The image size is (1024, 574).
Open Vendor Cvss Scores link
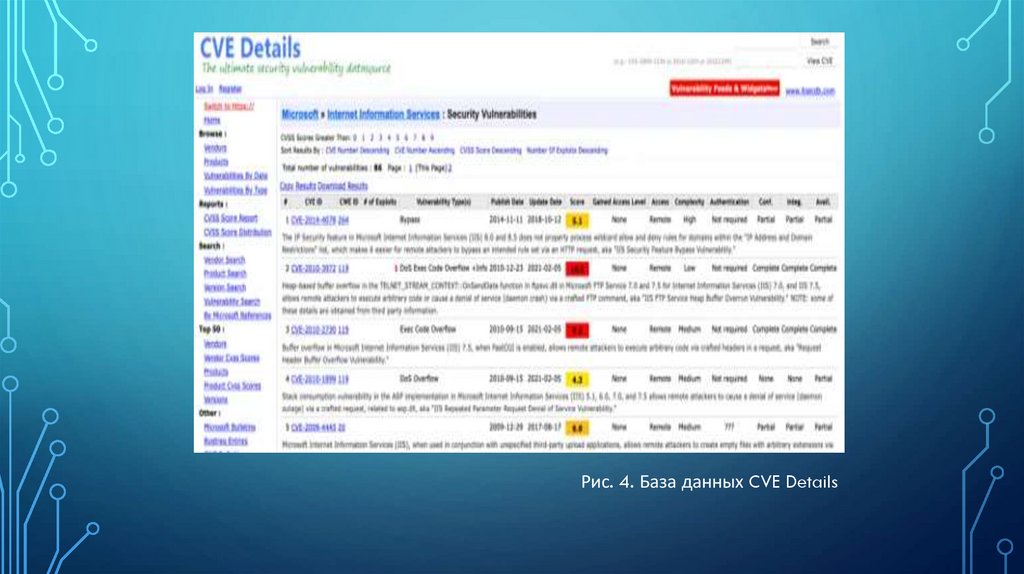tap(231, 358)
